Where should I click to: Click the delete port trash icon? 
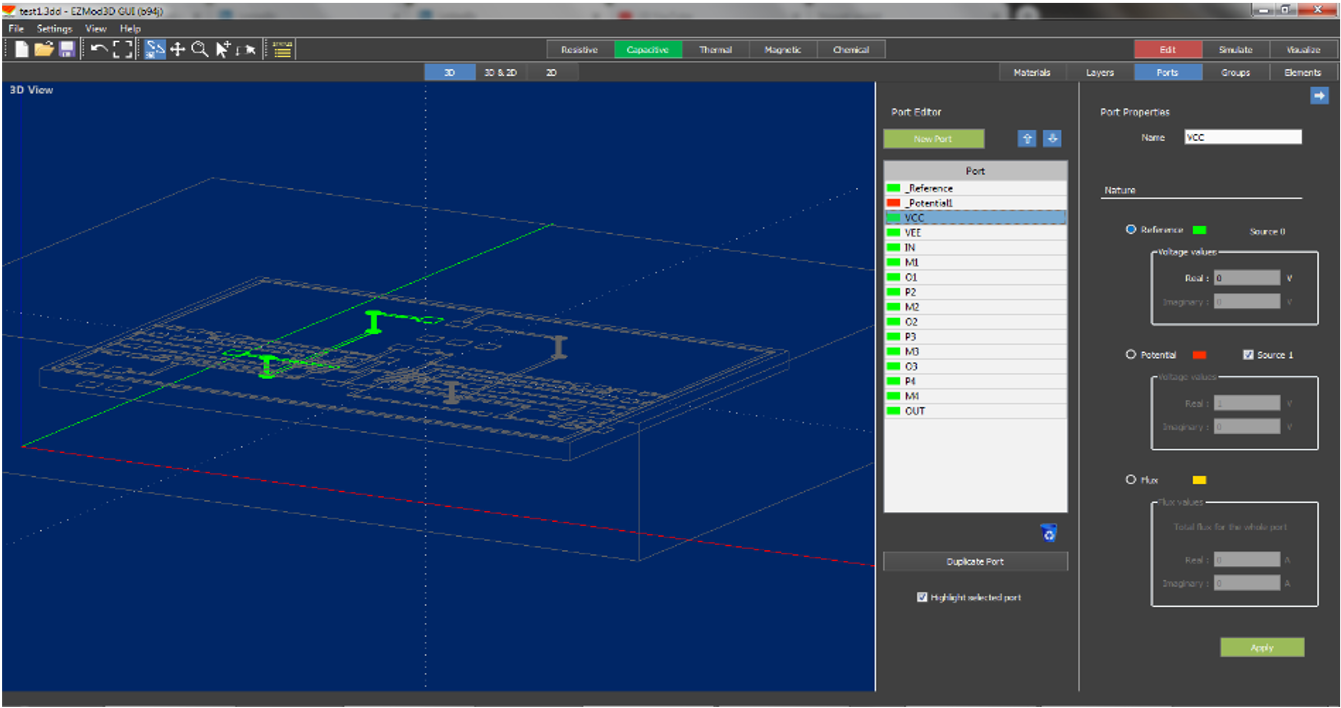click(x=1048, y=533)
